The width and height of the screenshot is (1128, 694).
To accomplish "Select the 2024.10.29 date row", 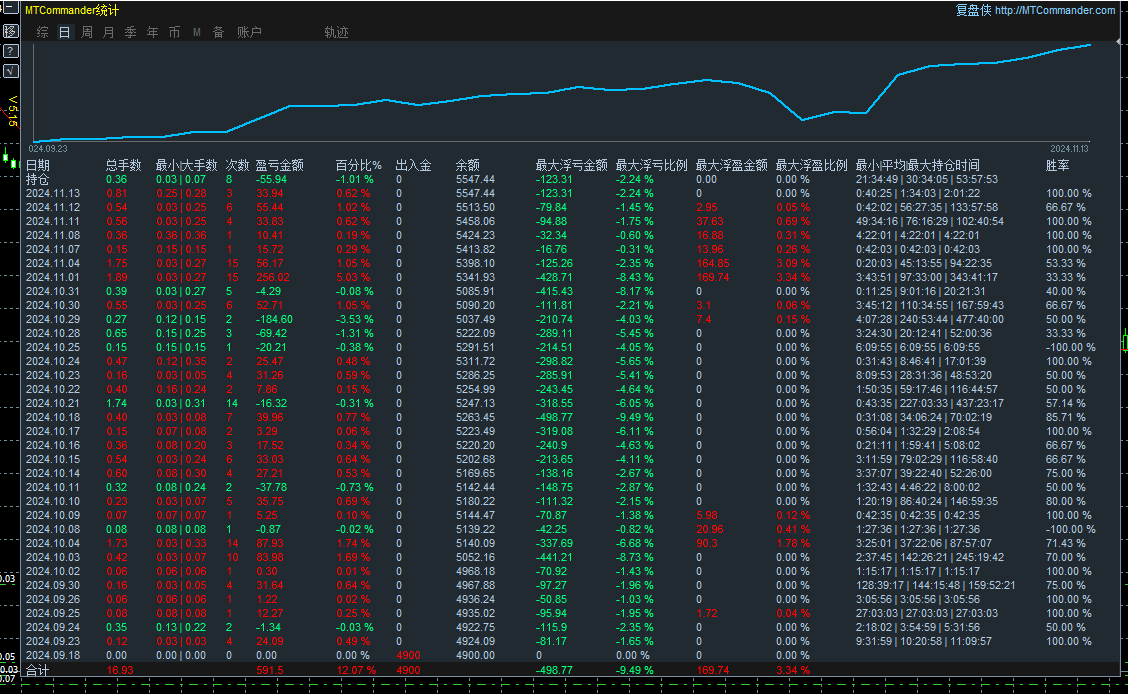I will tap(53, 319).
